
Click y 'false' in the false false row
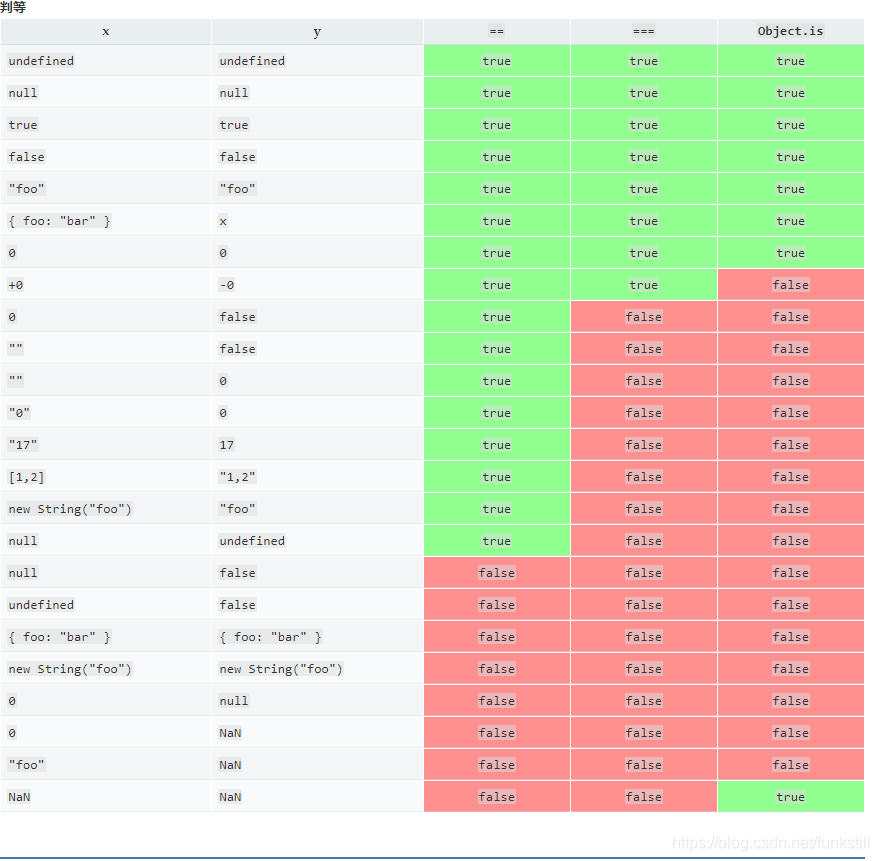click(x=238, y=156)
